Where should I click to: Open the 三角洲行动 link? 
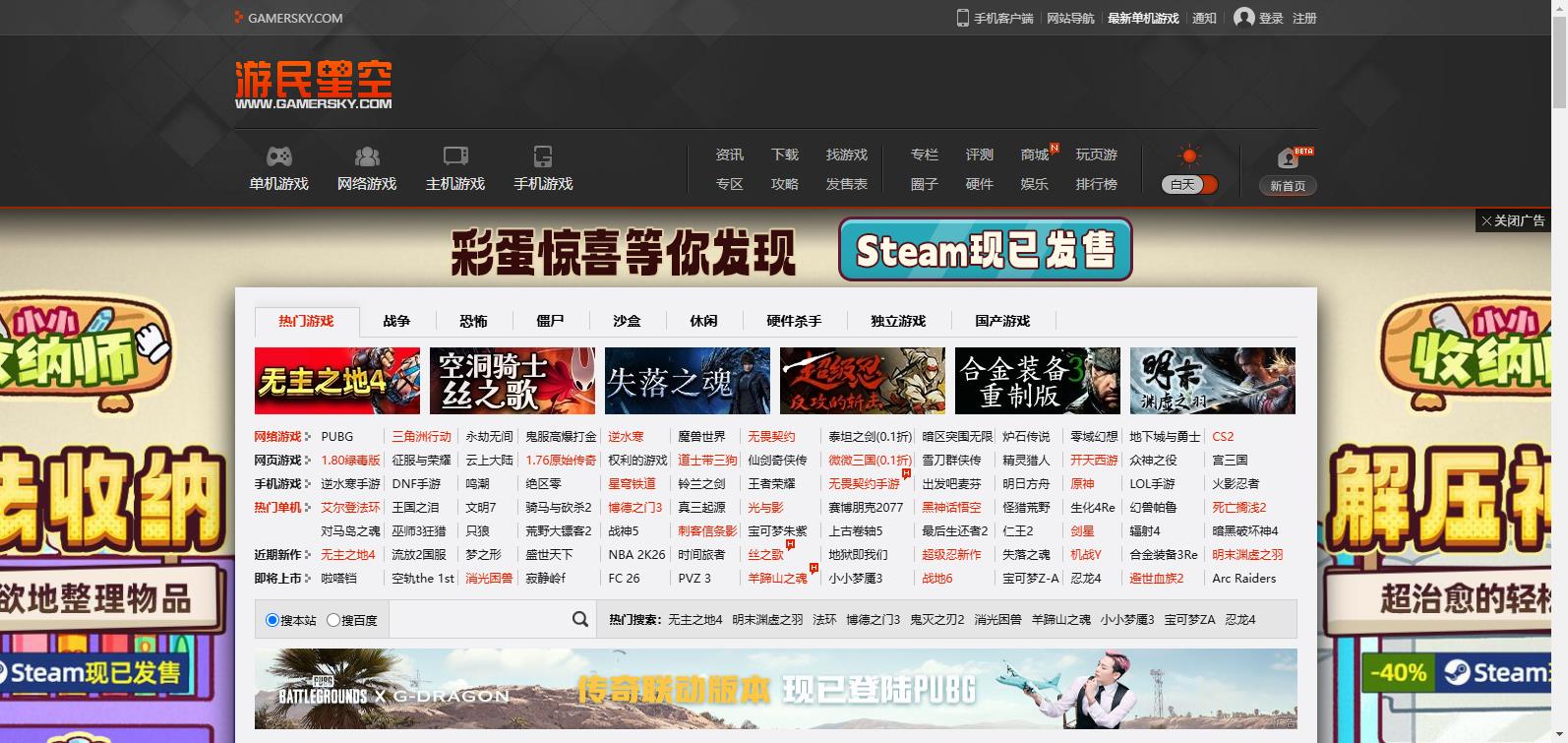pos(421,436)
